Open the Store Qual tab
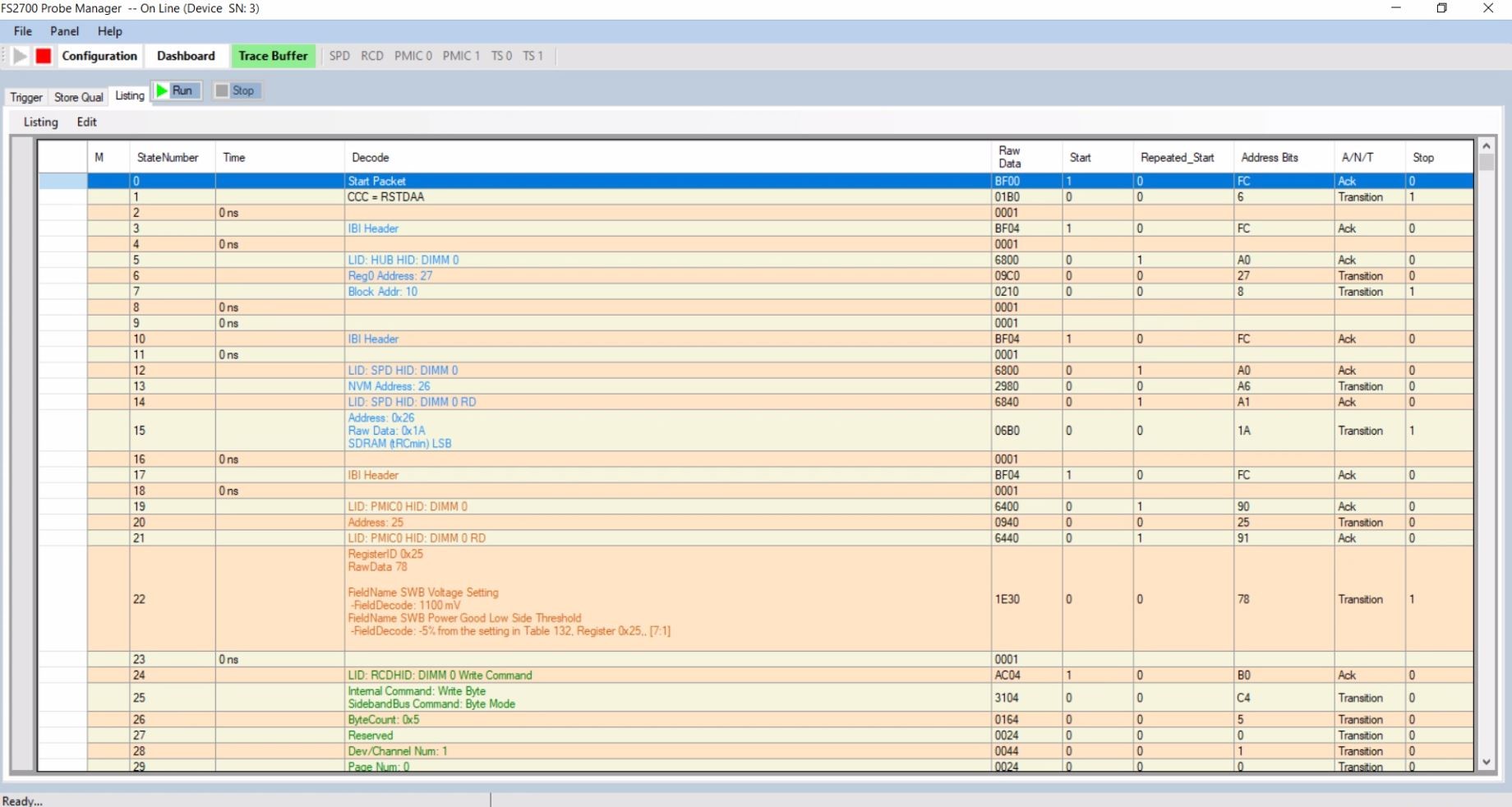1512x807 pixels. pyautogui.click(x=79, y=97)
